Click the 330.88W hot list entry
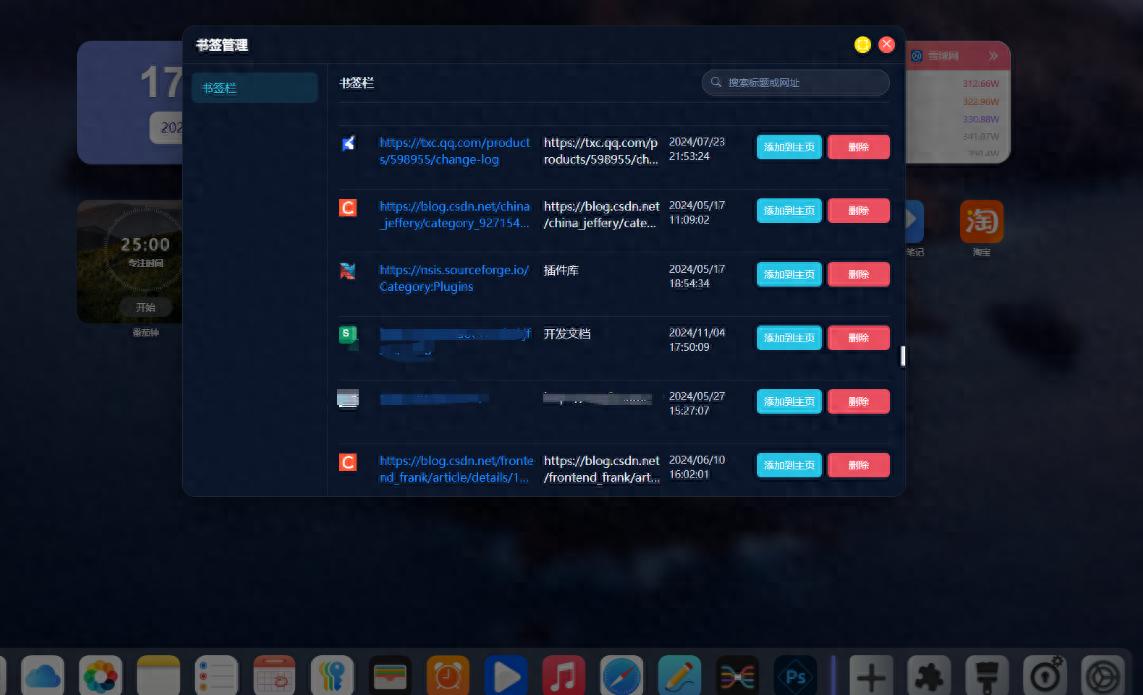Viewport: 1143px width, 695px height. 980,119
